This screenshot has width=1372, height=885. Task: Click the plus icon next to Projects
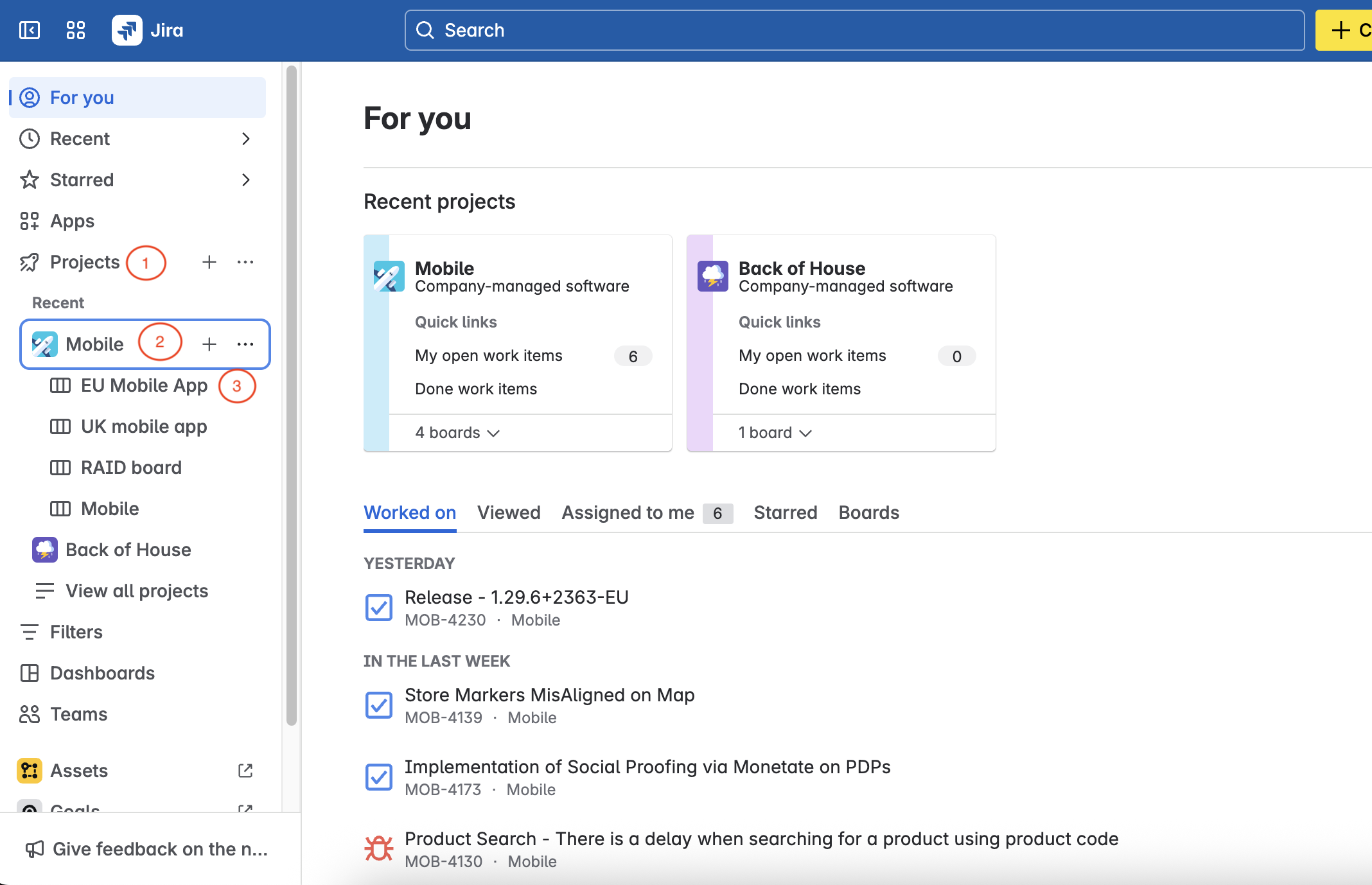pos(209,262)
